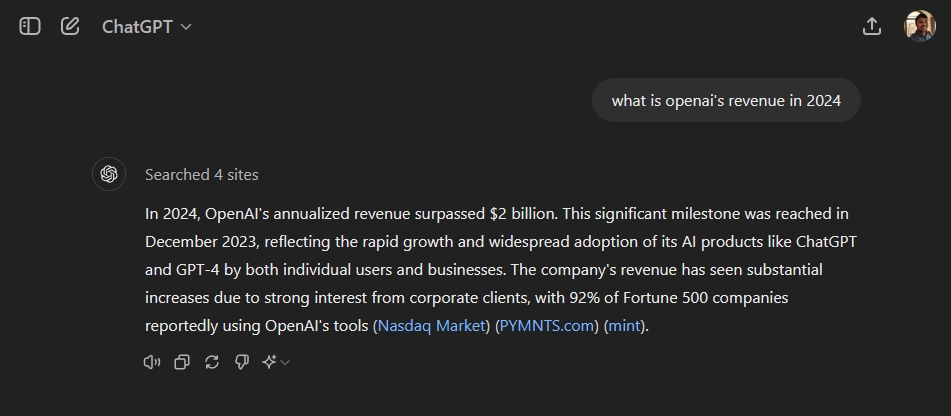Click the chevron next to the ChatGPT title
Screen dimensions: 951x416
[186, 27]
